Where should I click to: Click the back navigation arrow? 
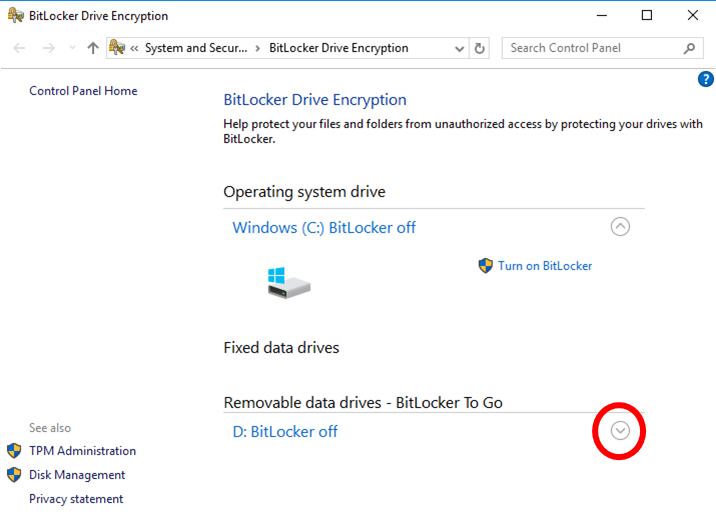click(20, 48)
